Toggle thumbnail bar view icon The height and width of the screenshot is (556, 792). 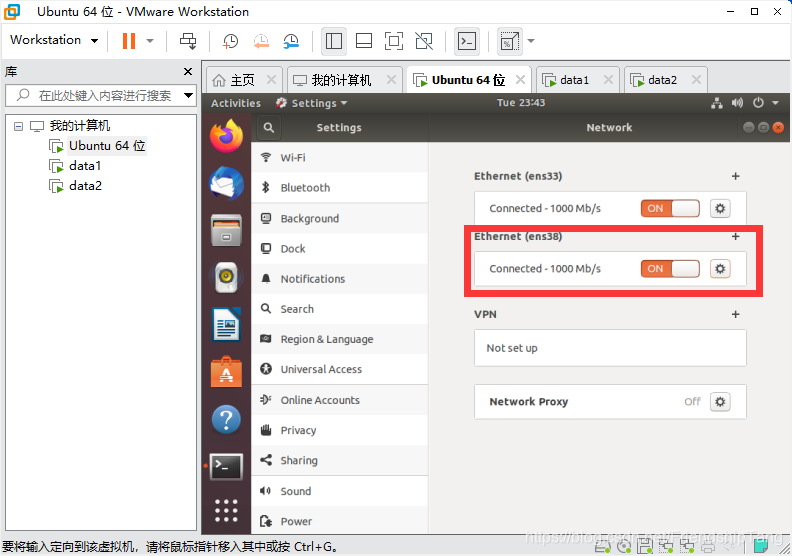(364, 41)
